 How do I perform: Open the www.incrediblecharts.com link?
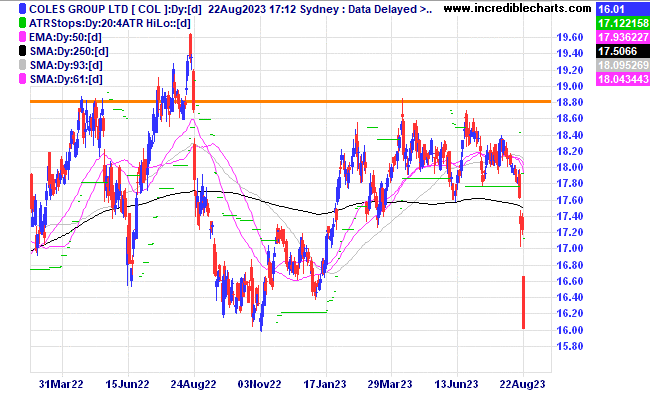[x=517, y=8]
